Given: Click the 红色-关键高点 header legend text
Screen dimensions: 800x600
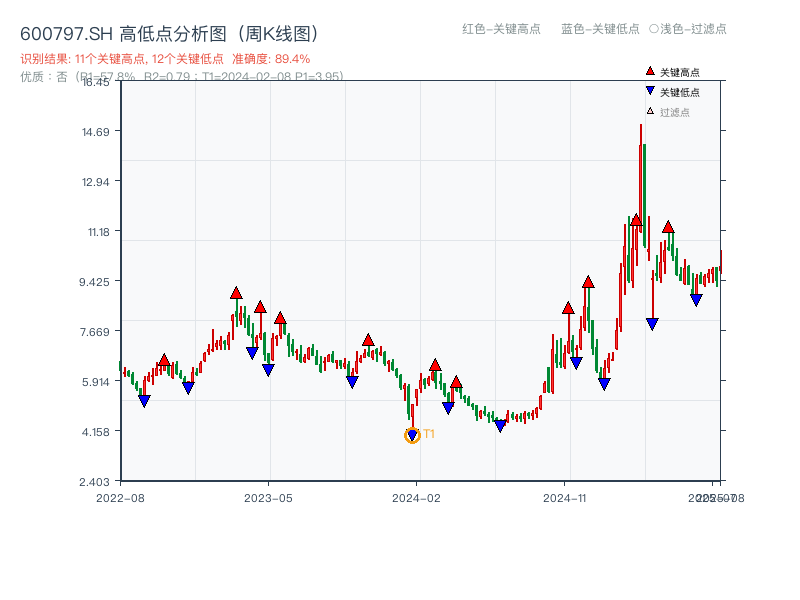Looking at the screenshot, I should 501,29.
